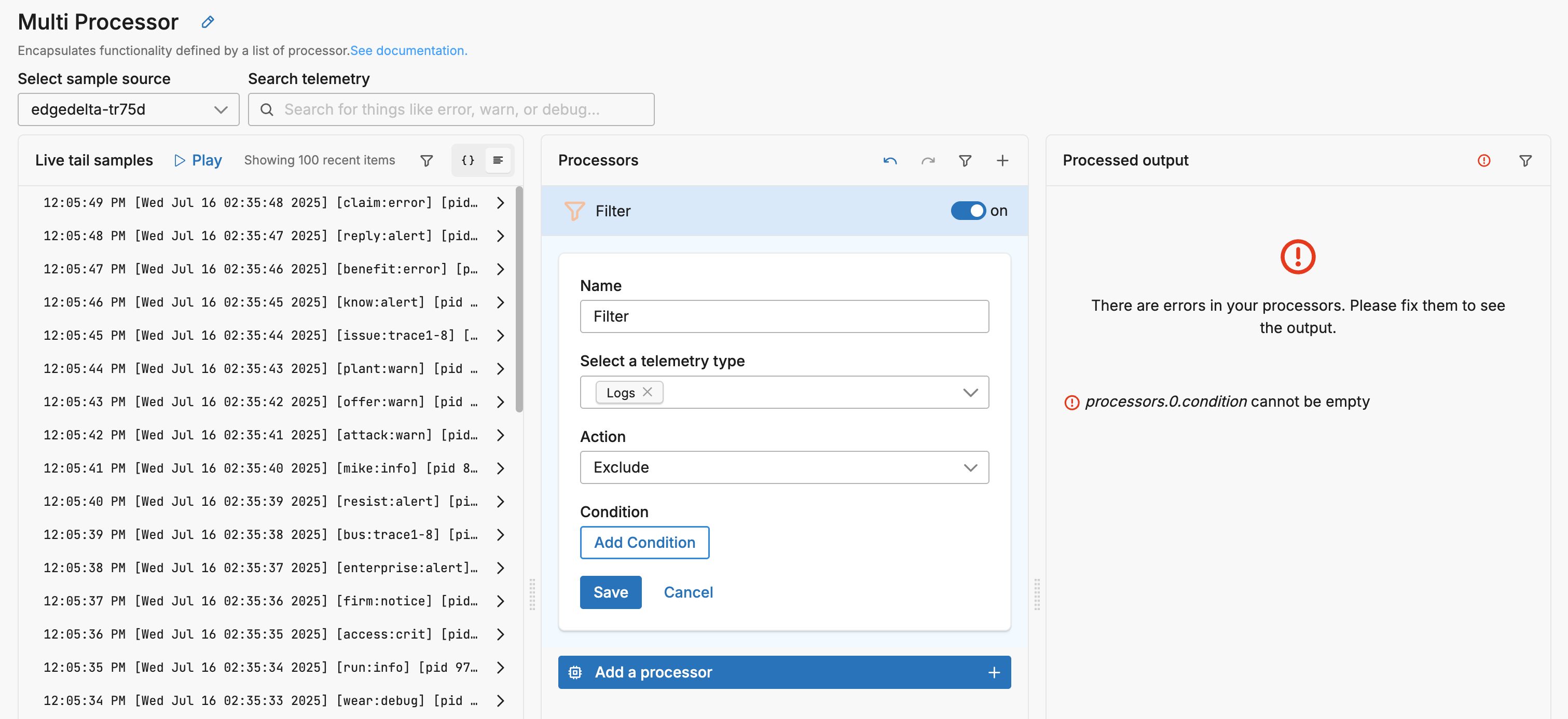Expand the firm:notice log entry
Viewport: 1568px width, 719px height.
click(x=500, y=601)
